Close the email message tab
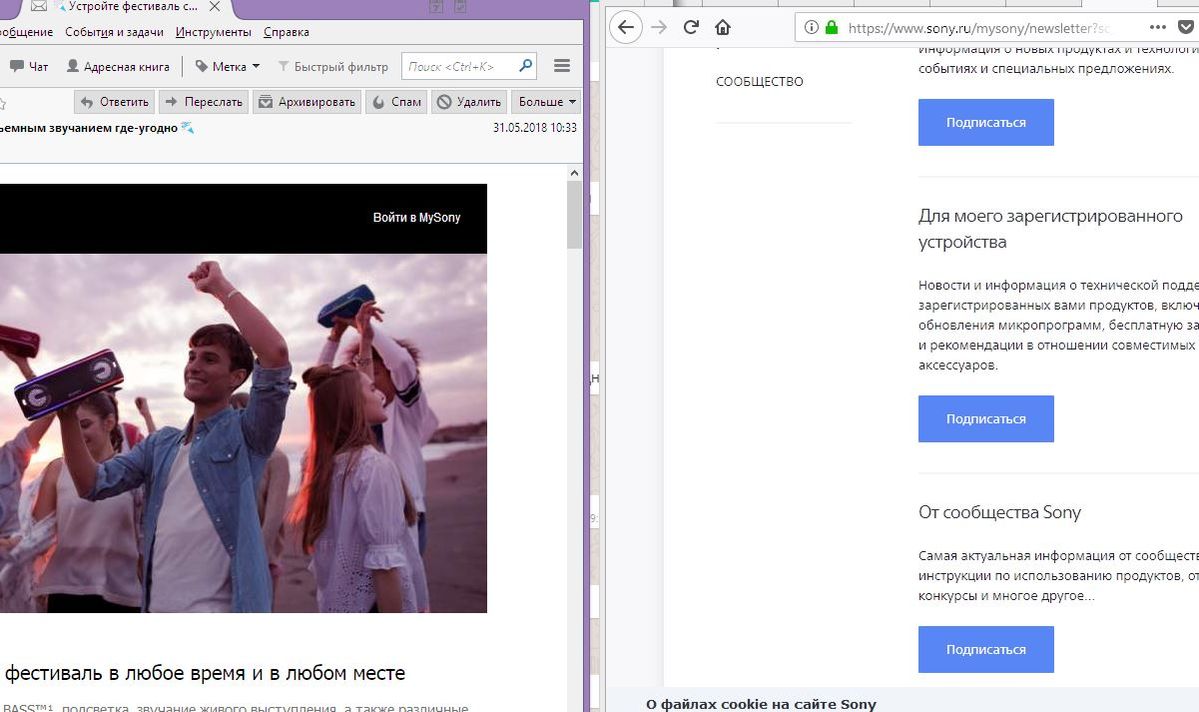The image size is (1199, 712). click(214, 7)
